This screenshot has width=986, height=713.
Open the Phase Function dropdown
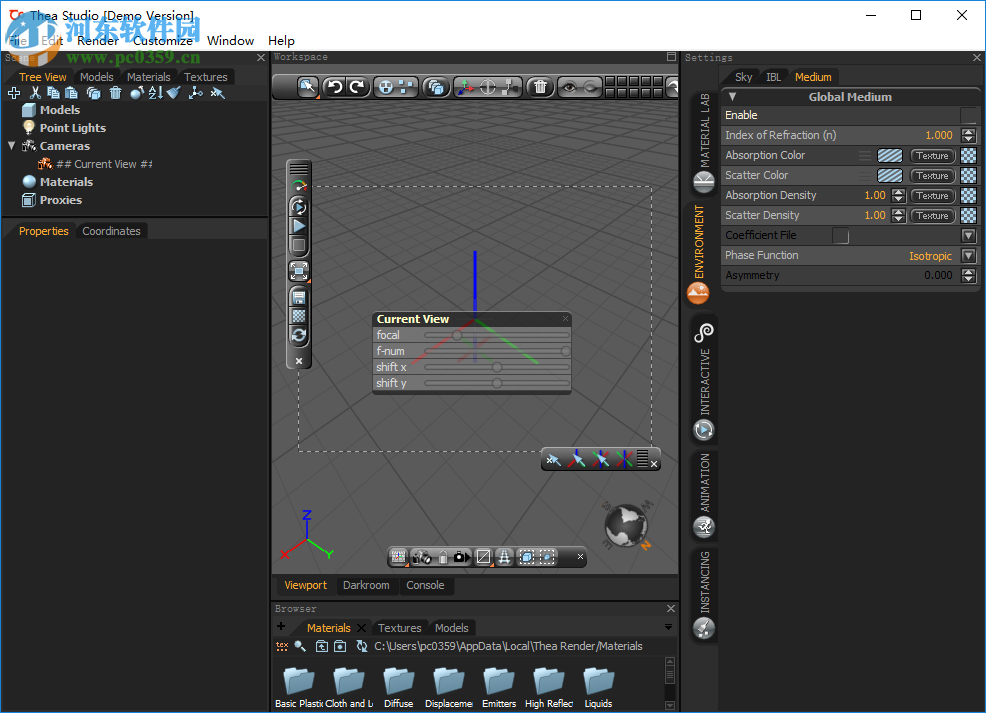[968, 255]
